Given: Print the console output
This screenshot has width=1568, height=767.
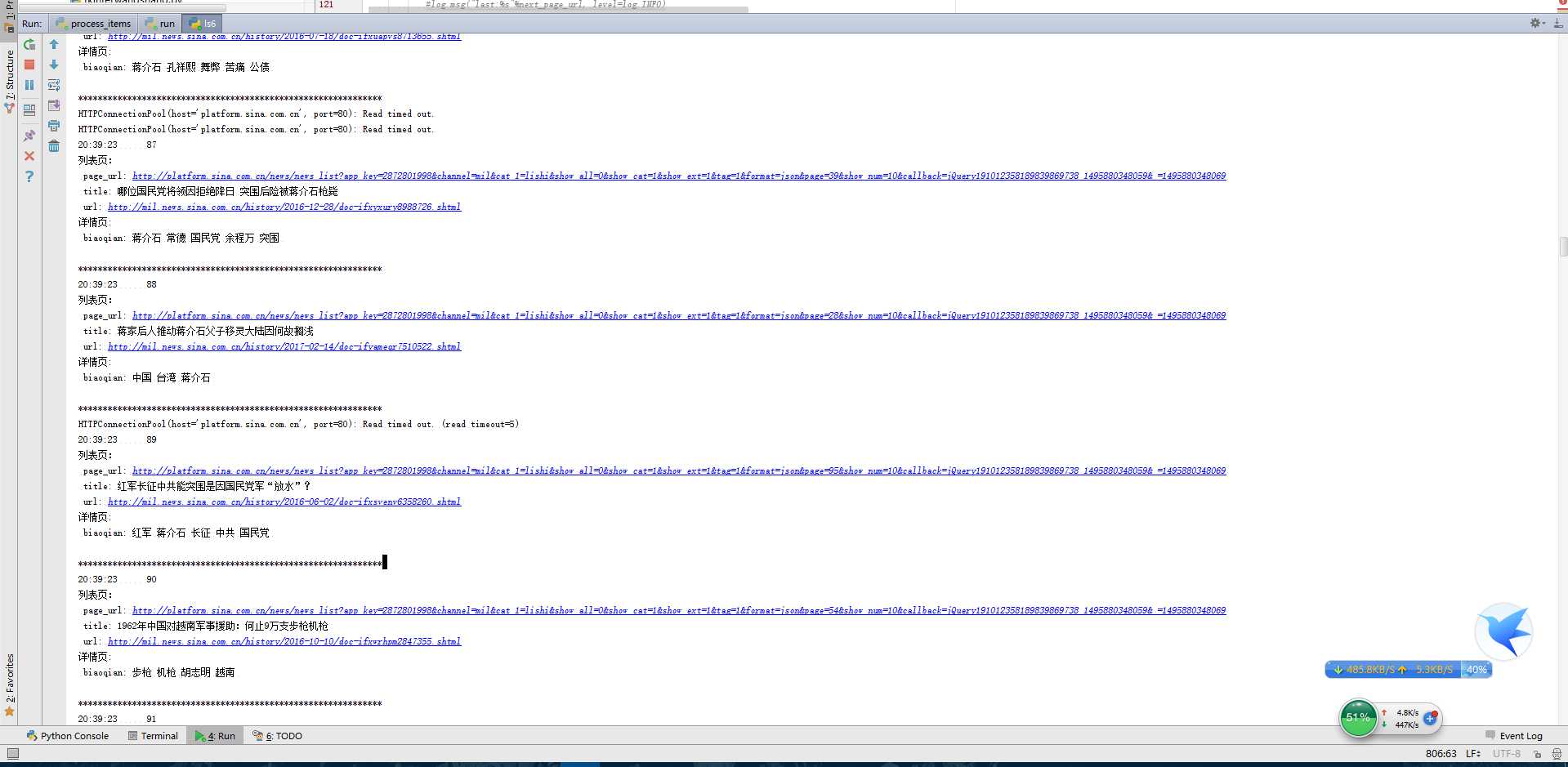Looking at the screenshot, I should [x=54, y=126].
